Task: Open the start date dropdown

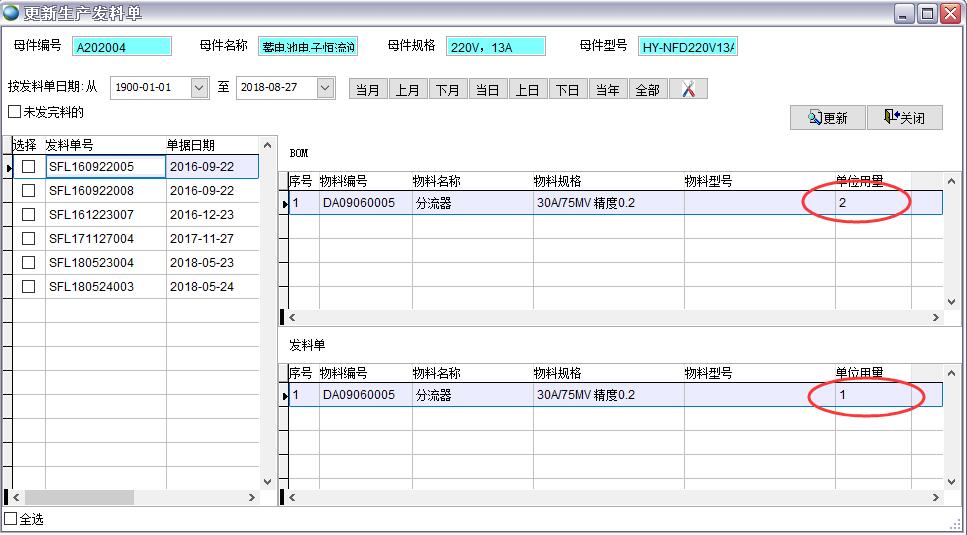Action: pos(198,88)
